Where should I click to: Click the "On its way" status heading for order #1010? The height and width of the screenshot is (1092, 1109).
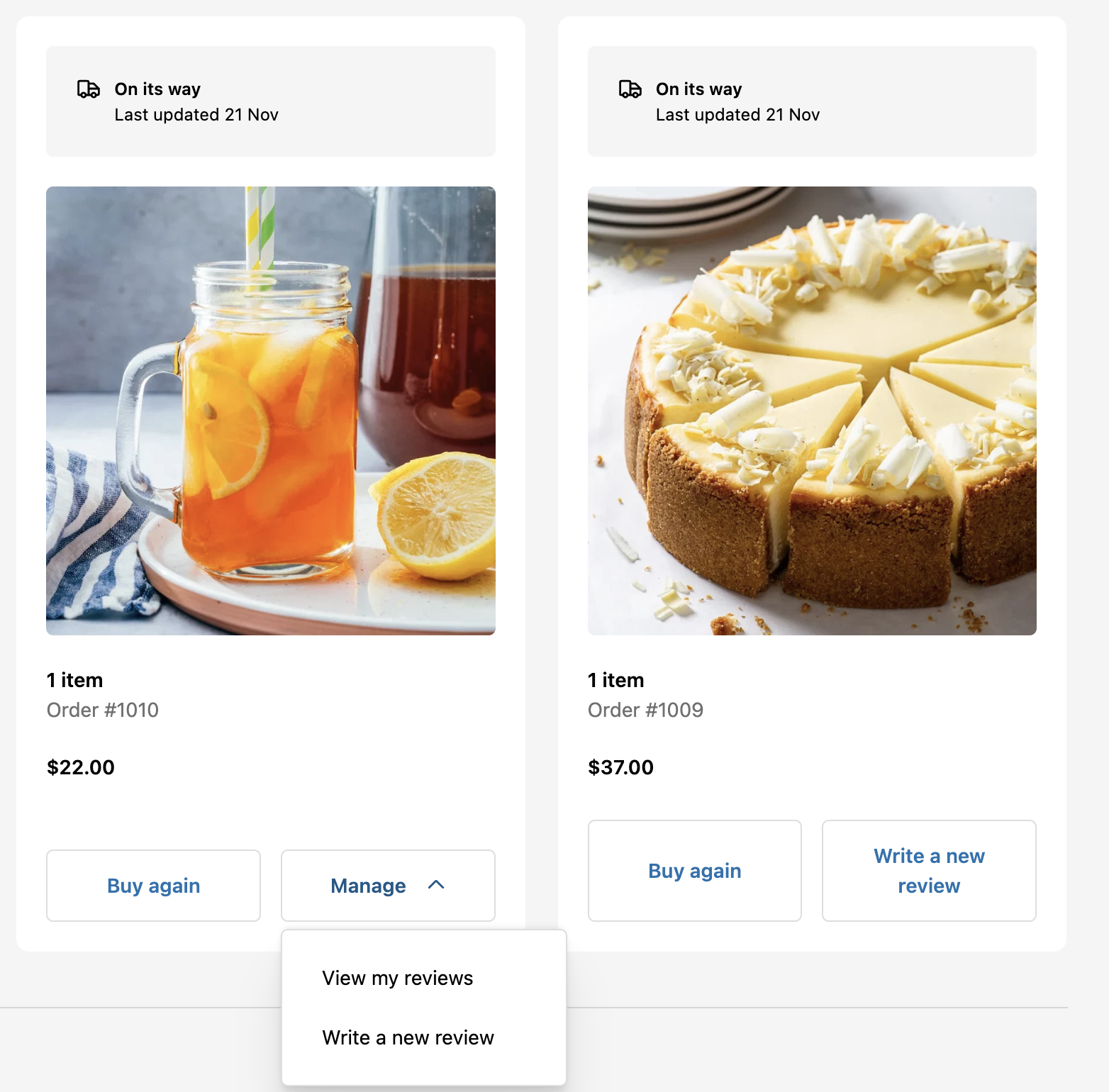click(x=157, y=89)
